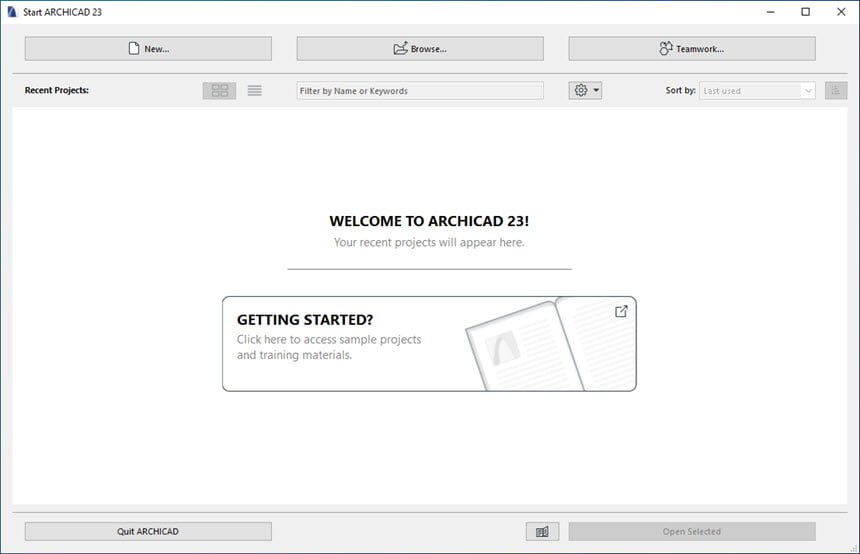Close the Start ARCHICAD 23 window
Screen dimensions: 860x554
(841, 12)
